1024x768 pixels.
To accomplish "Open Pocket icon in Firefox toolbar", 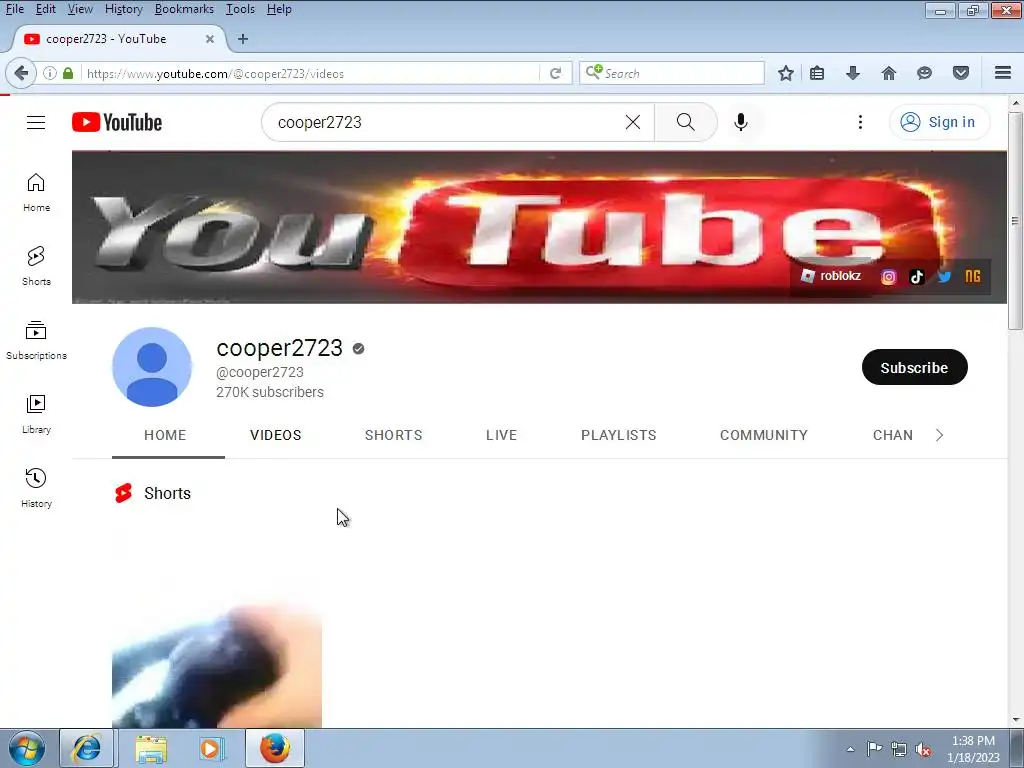I will [961, 73].
